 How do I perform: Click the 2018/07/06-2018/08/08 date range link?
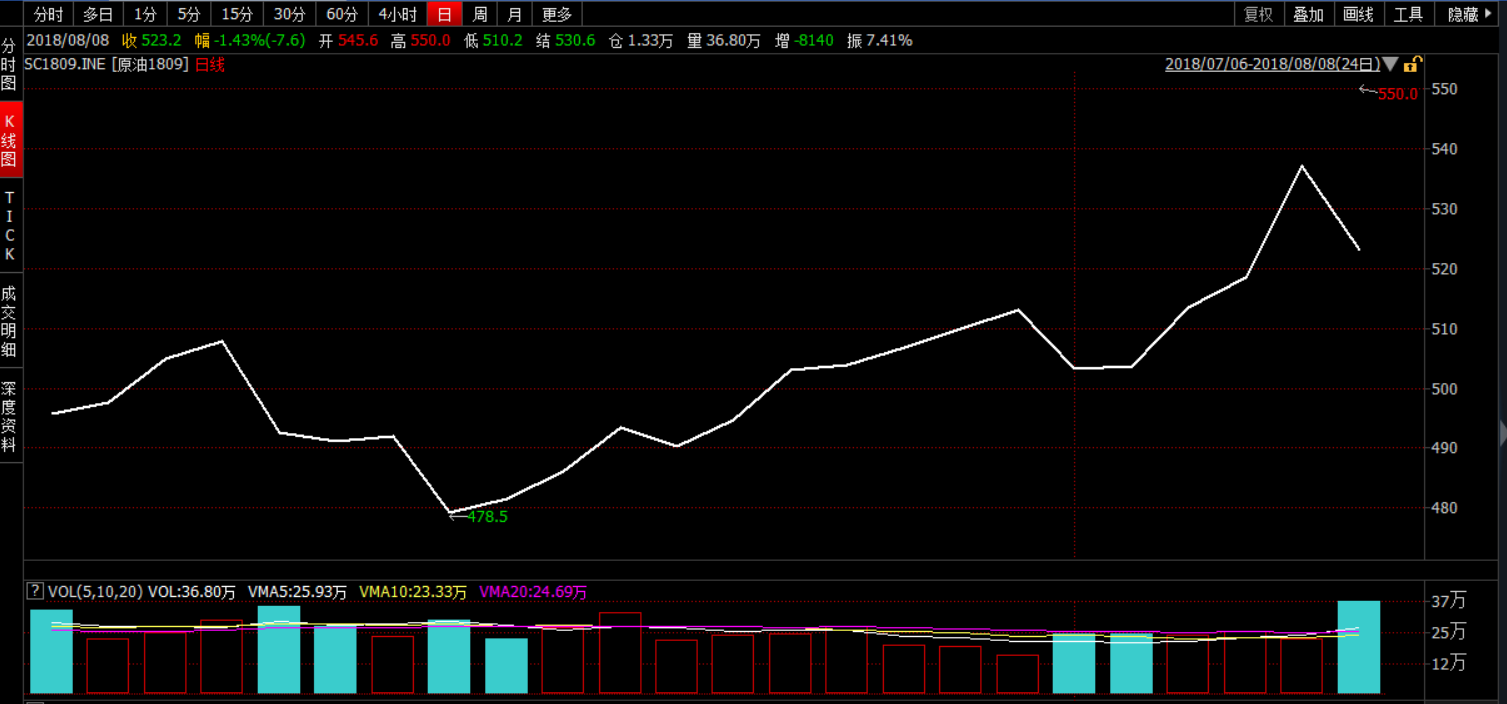(x=1271, y=65)
